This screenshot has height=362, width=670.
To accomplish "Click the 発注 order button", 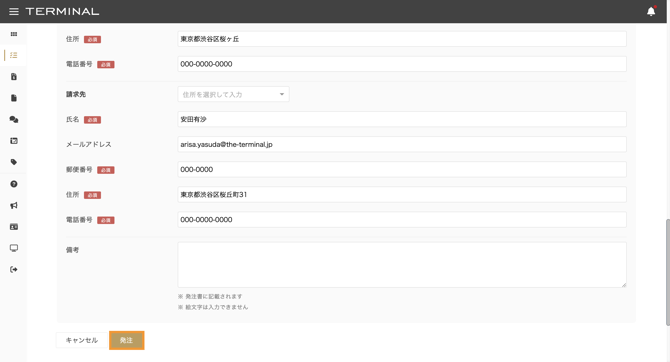I will pos(126,340).
